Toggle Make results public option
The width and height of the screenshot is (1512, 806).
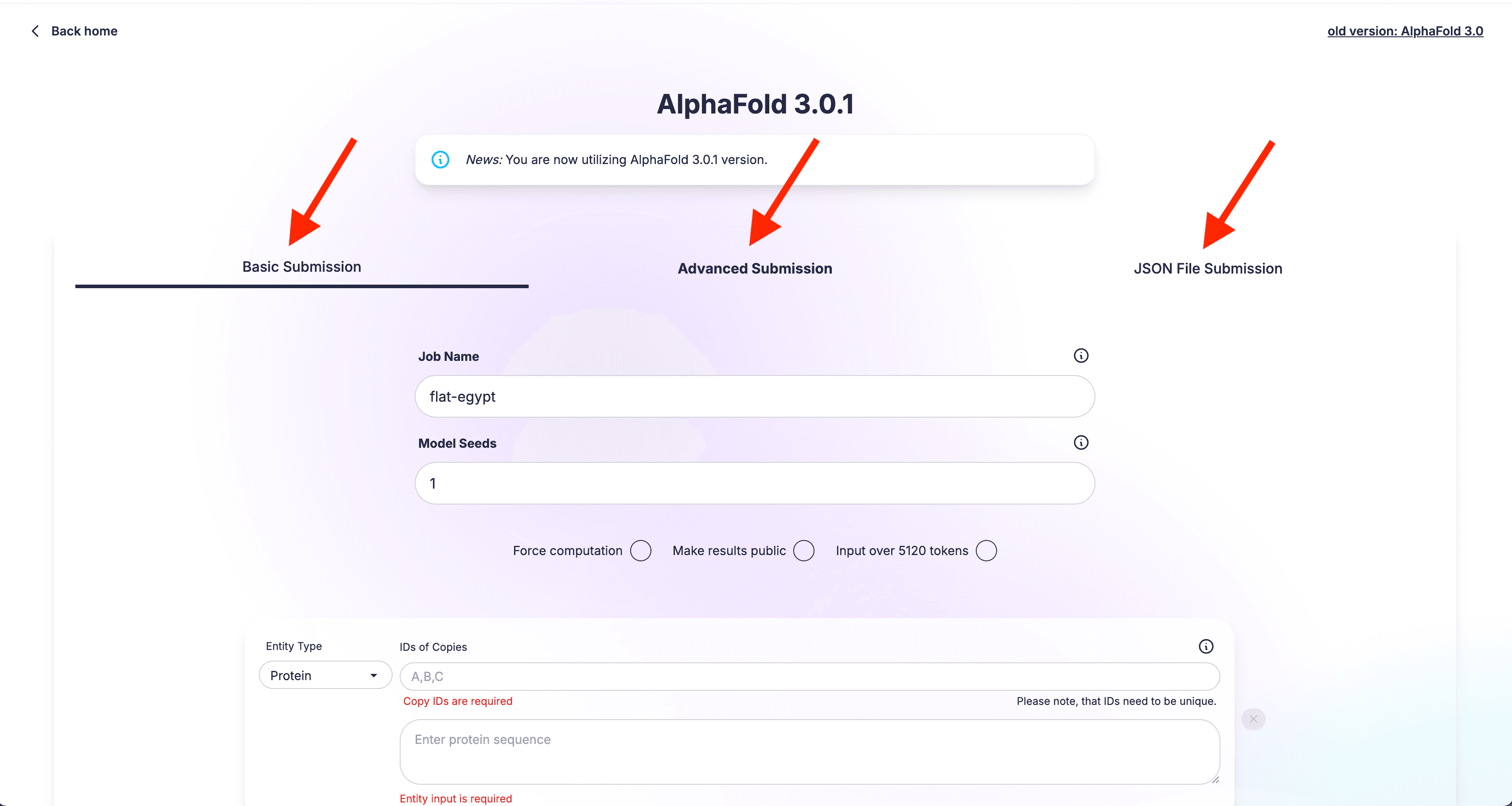tap(803, 551)
